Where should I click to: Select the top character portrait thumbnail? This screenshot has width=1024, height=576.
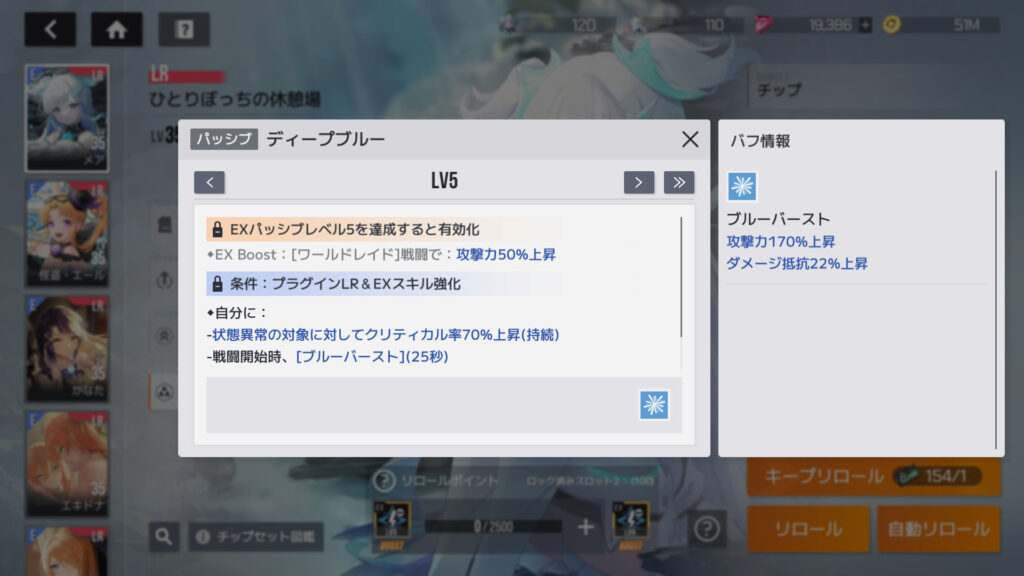tap(67, 118)
